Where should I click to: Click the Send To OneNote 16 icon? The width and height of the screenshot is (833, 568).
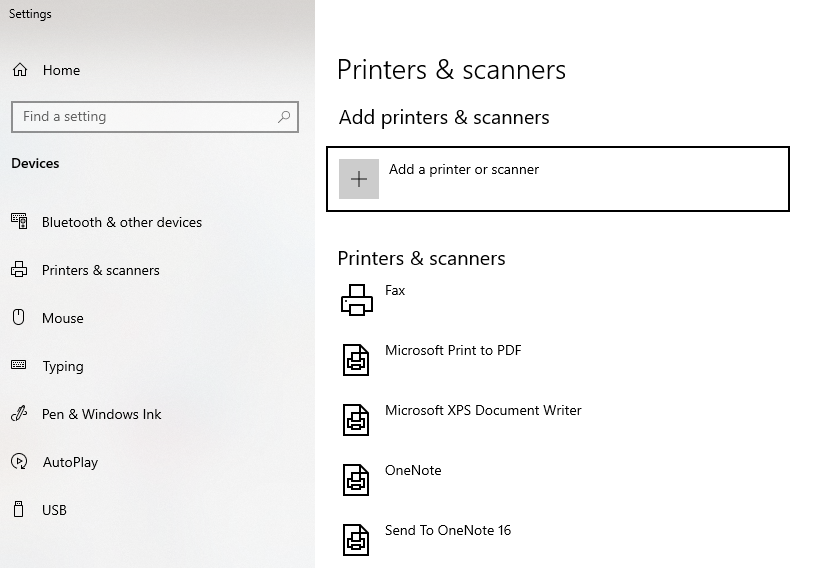(356, 540)
